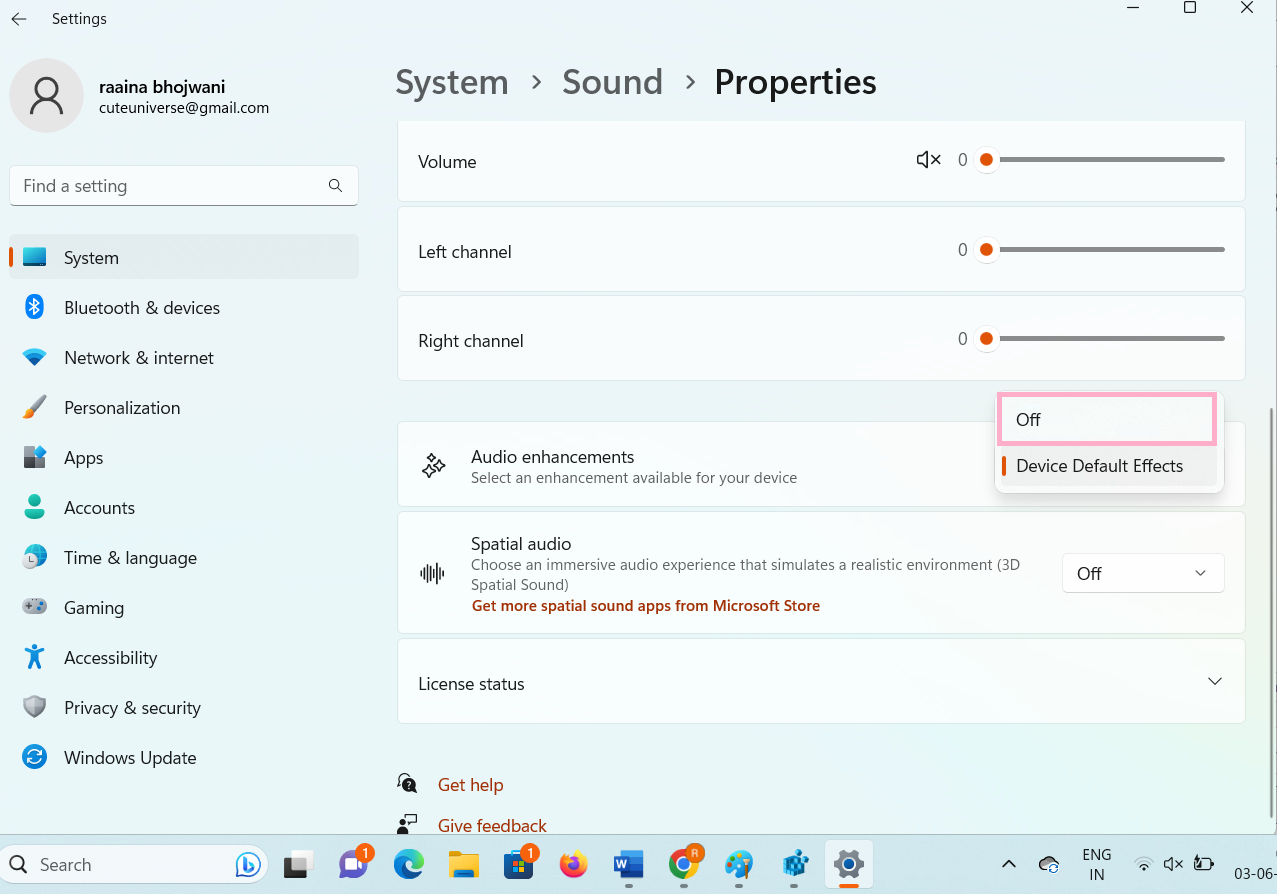Open Accessibility settings
This screenshot has height=894, width=1277.
coord(110,658)
